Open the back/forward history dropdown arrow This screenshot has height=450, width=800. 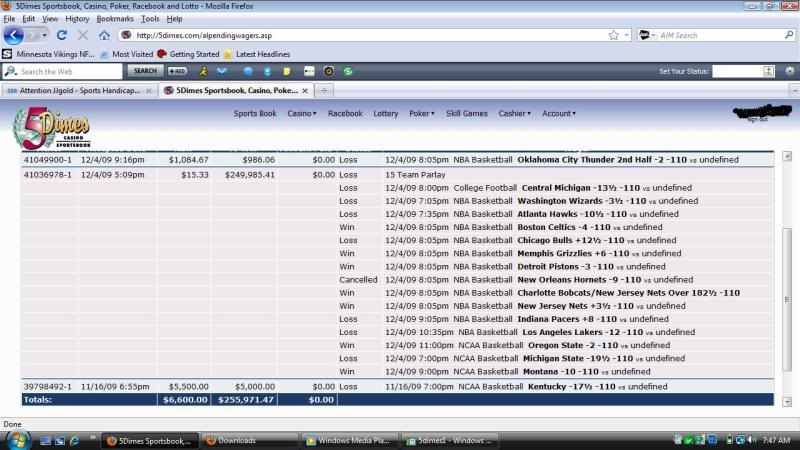coord(44,35)
